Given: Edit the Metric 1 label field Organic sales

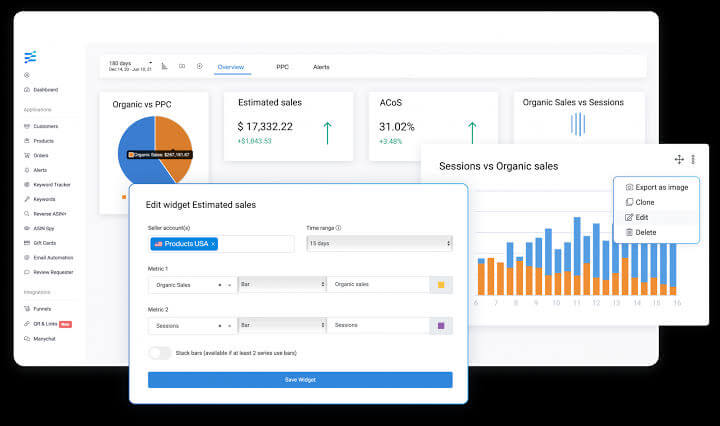Looking at the screenshot, I should pyautogui.click(x=378, y=285).
